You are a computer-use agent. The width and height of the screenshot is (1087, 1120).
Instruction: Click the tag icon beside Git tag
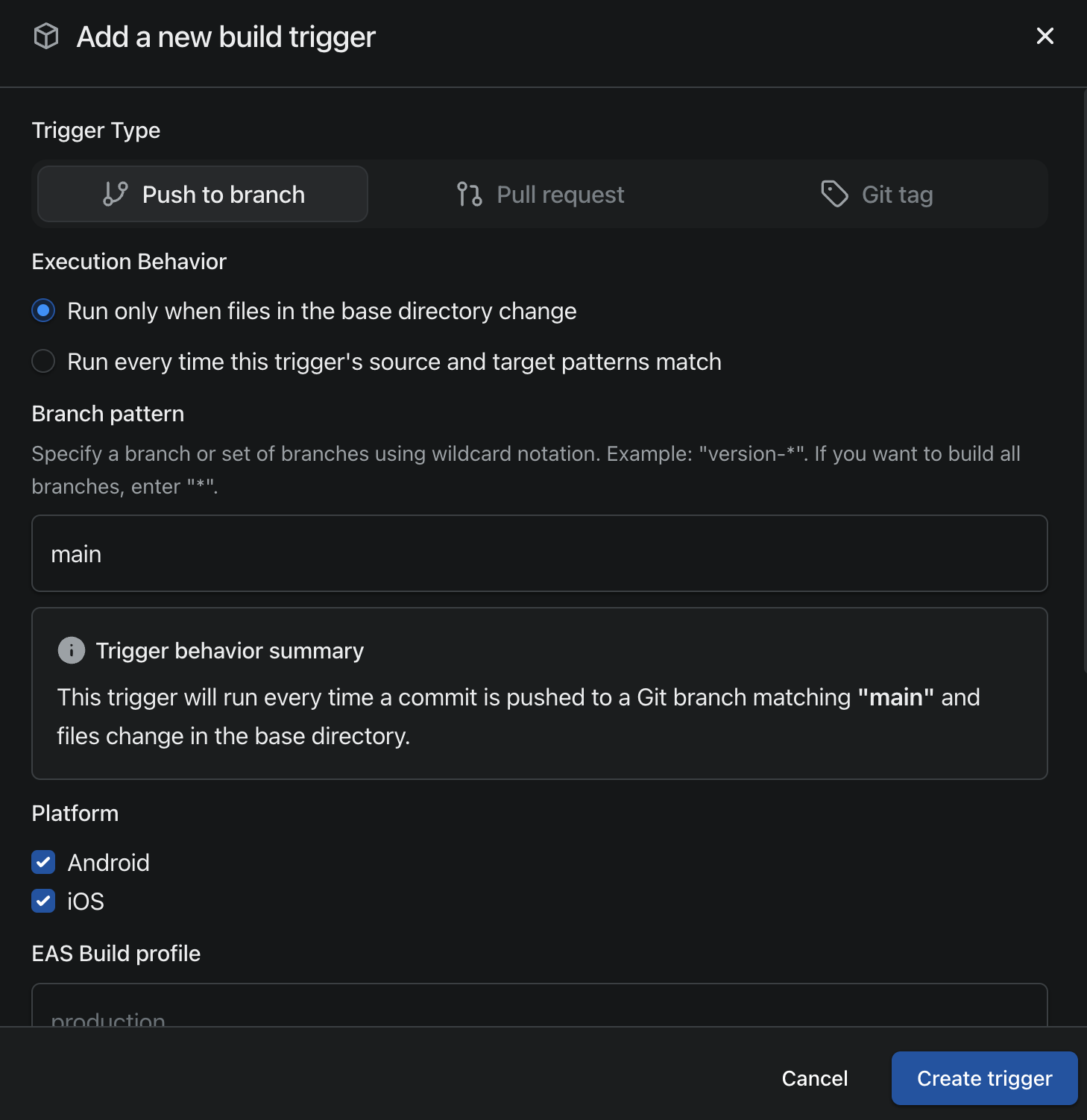point(834,194)
